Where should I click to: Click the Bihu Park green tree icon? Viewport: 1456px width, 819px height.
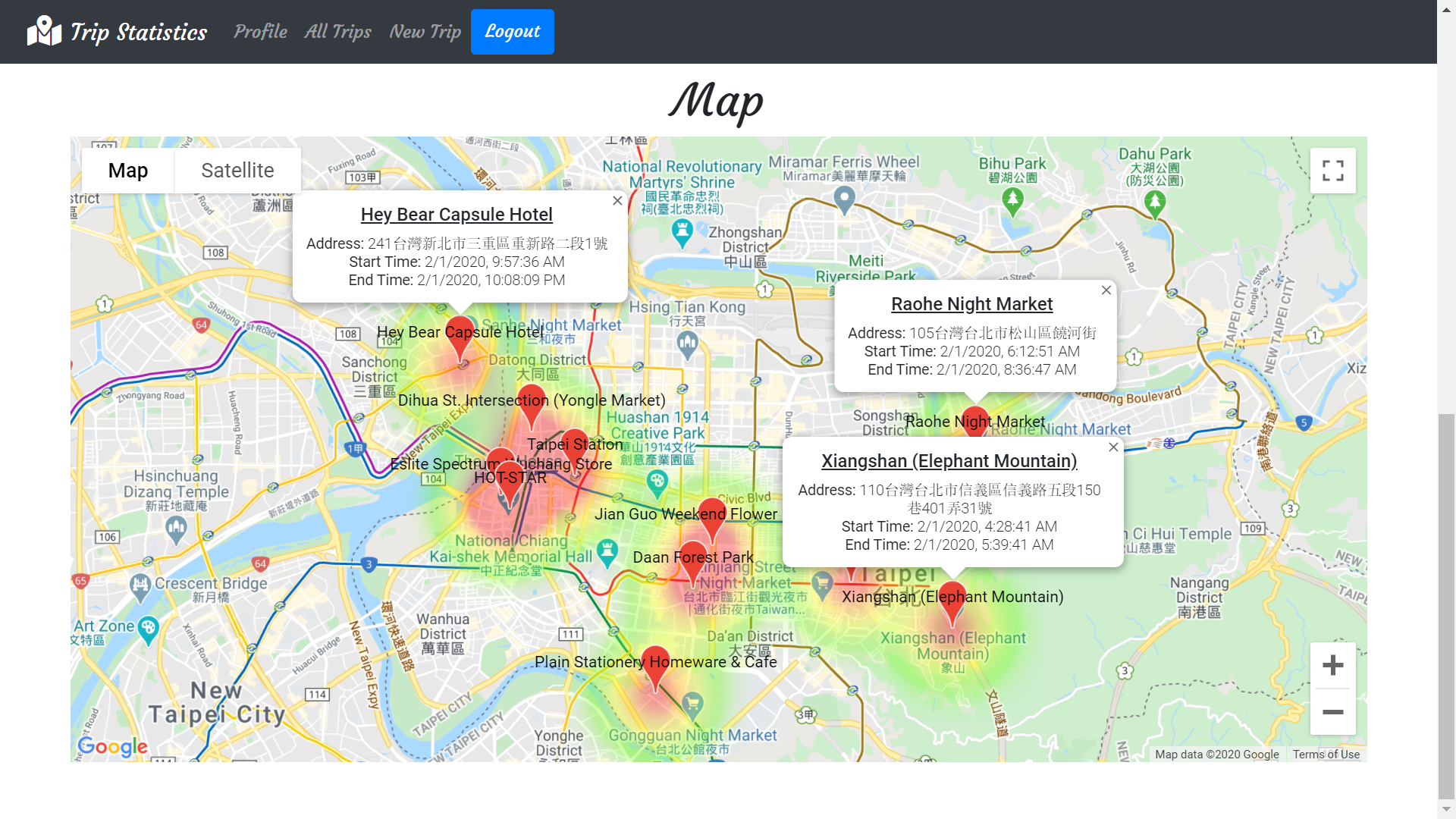[1012, 202]
